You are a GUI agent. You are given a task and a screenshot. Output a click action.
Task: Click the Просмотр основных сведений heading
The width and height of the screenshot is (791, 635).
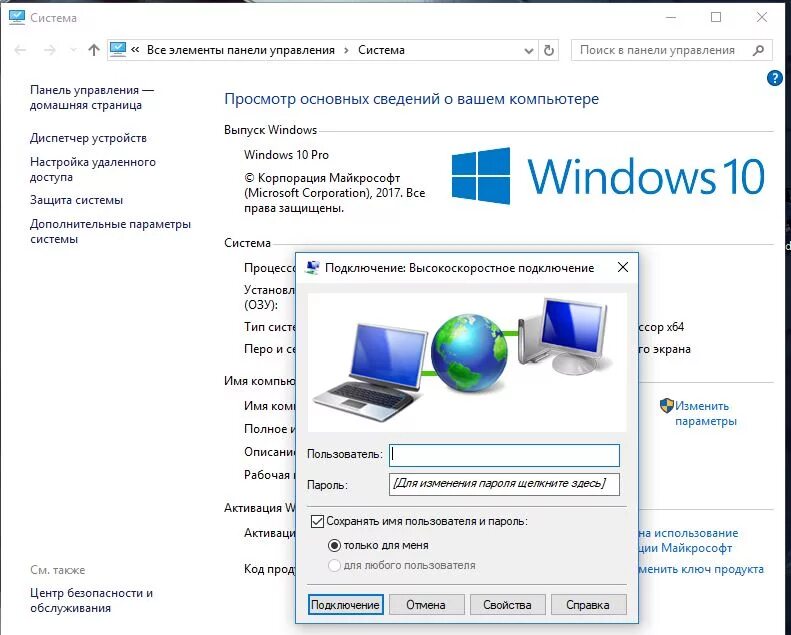click(411, 99)
